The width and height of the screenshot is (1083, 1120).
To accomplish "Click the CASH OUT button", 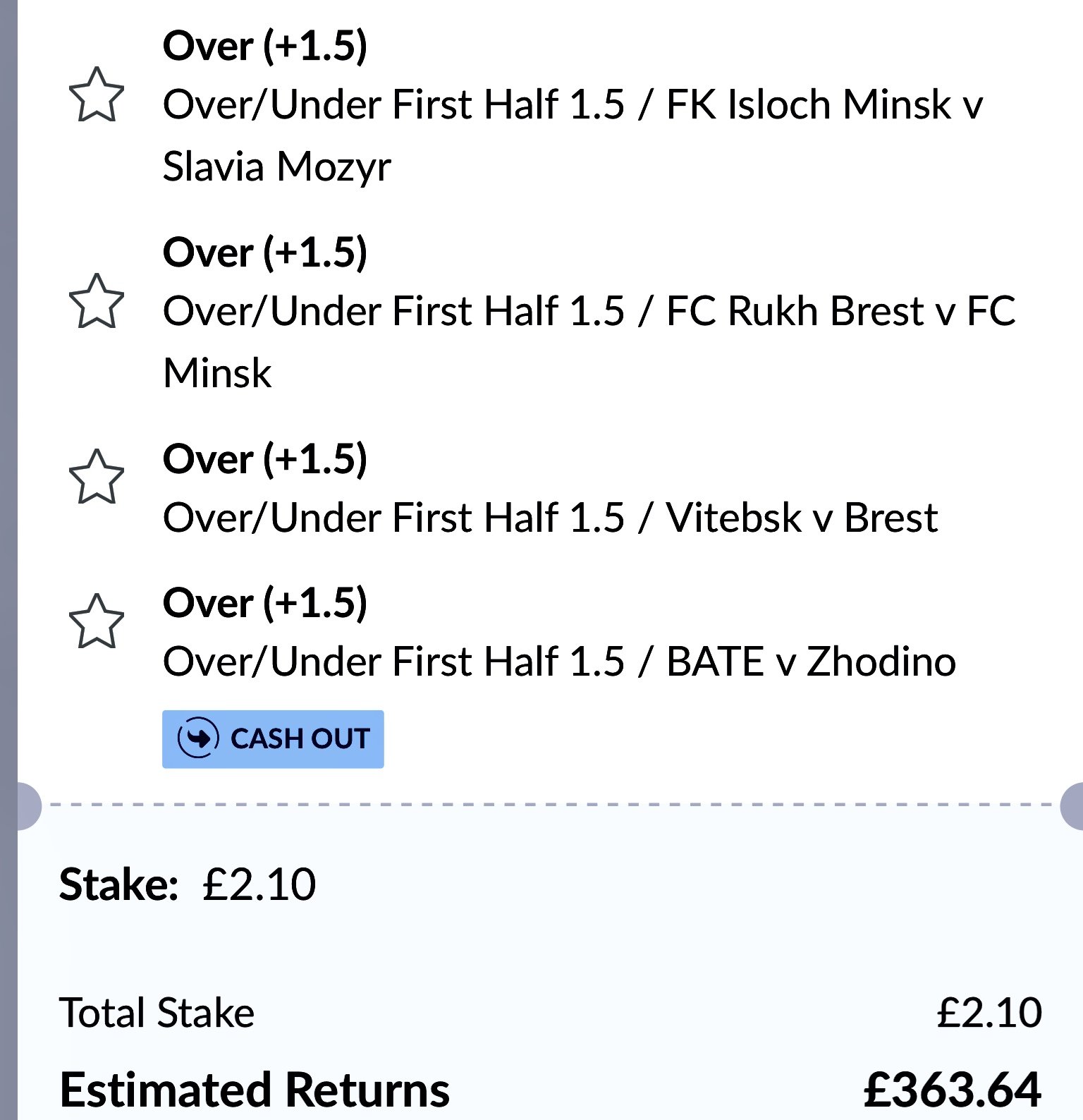I will pyautogui.click(x=273, y=738).
